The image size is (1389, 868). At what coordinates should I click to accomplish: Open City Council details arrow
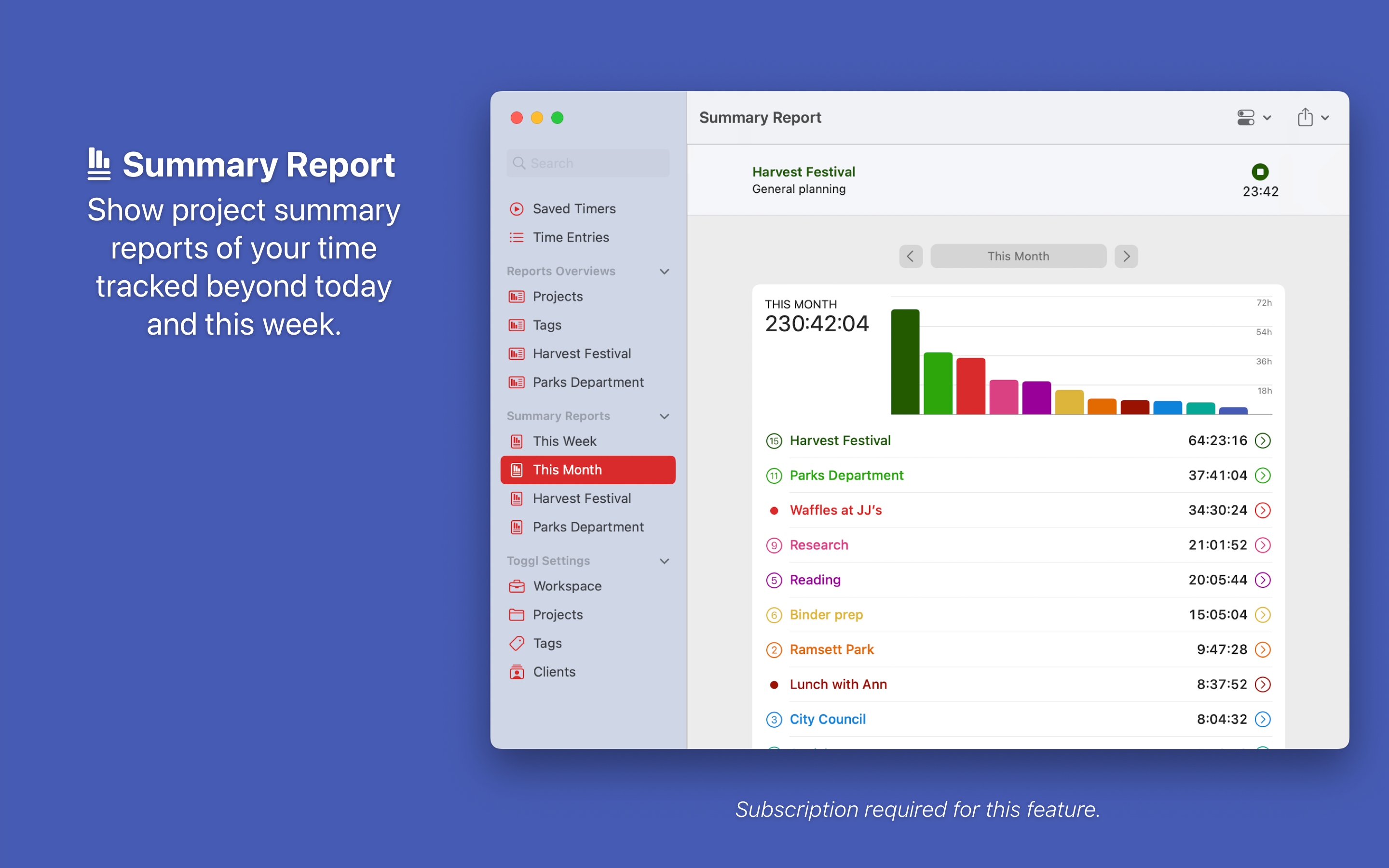tap(1262, 719)
